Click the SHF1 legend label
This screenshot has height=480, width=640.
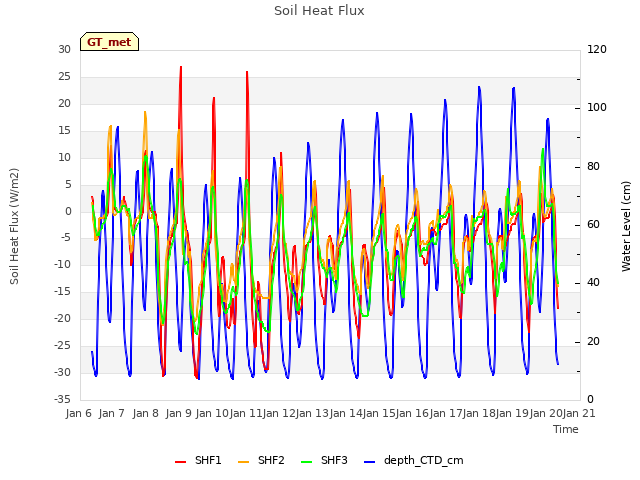coord(208,460)
